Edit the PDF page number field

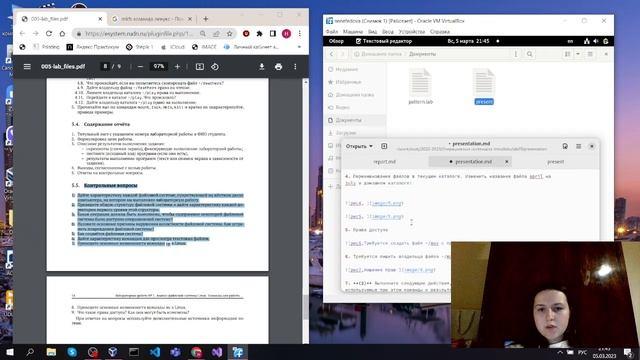click(x=106, y=66)
